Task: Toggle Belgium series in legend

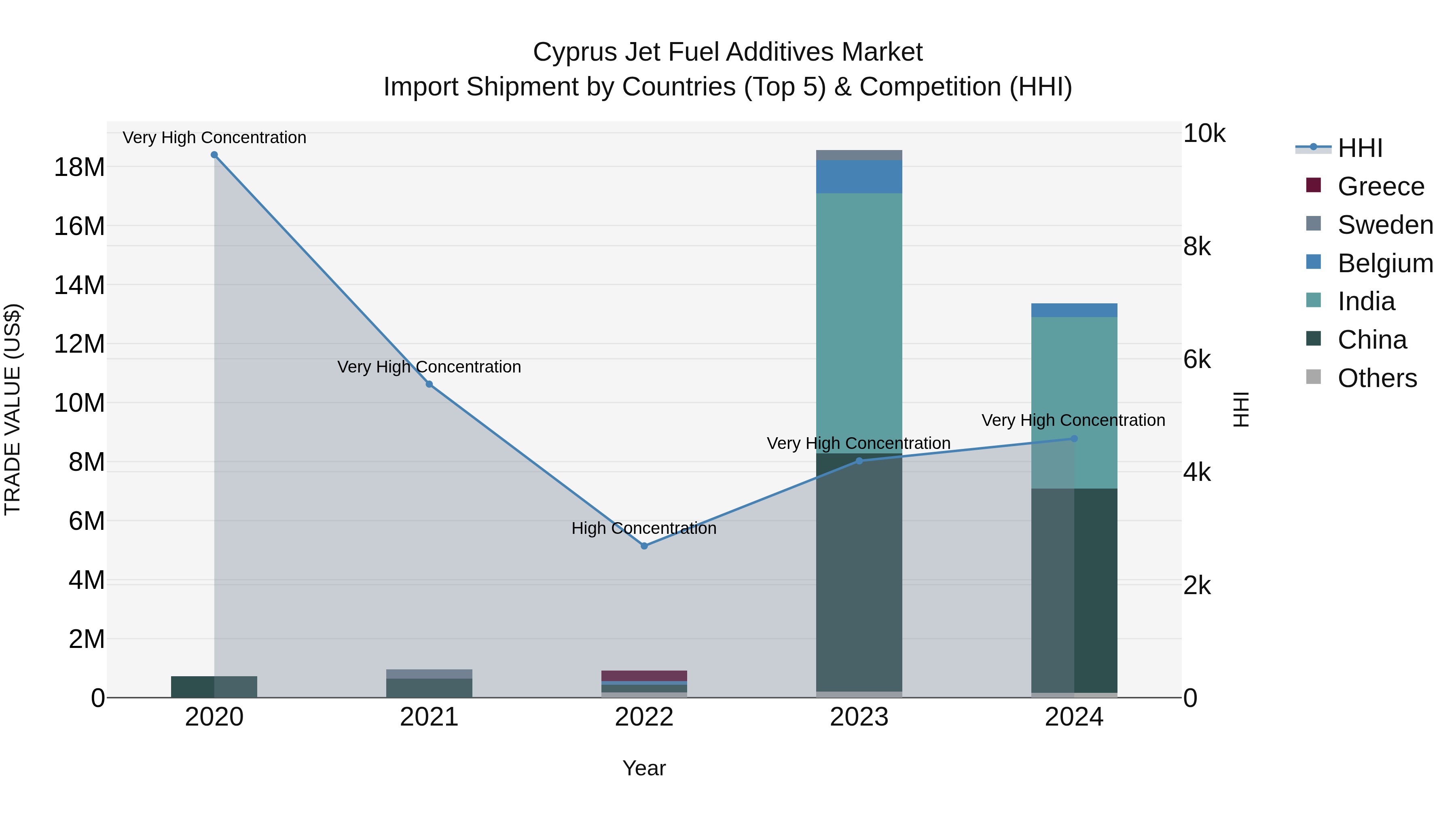Action: 1370,263
